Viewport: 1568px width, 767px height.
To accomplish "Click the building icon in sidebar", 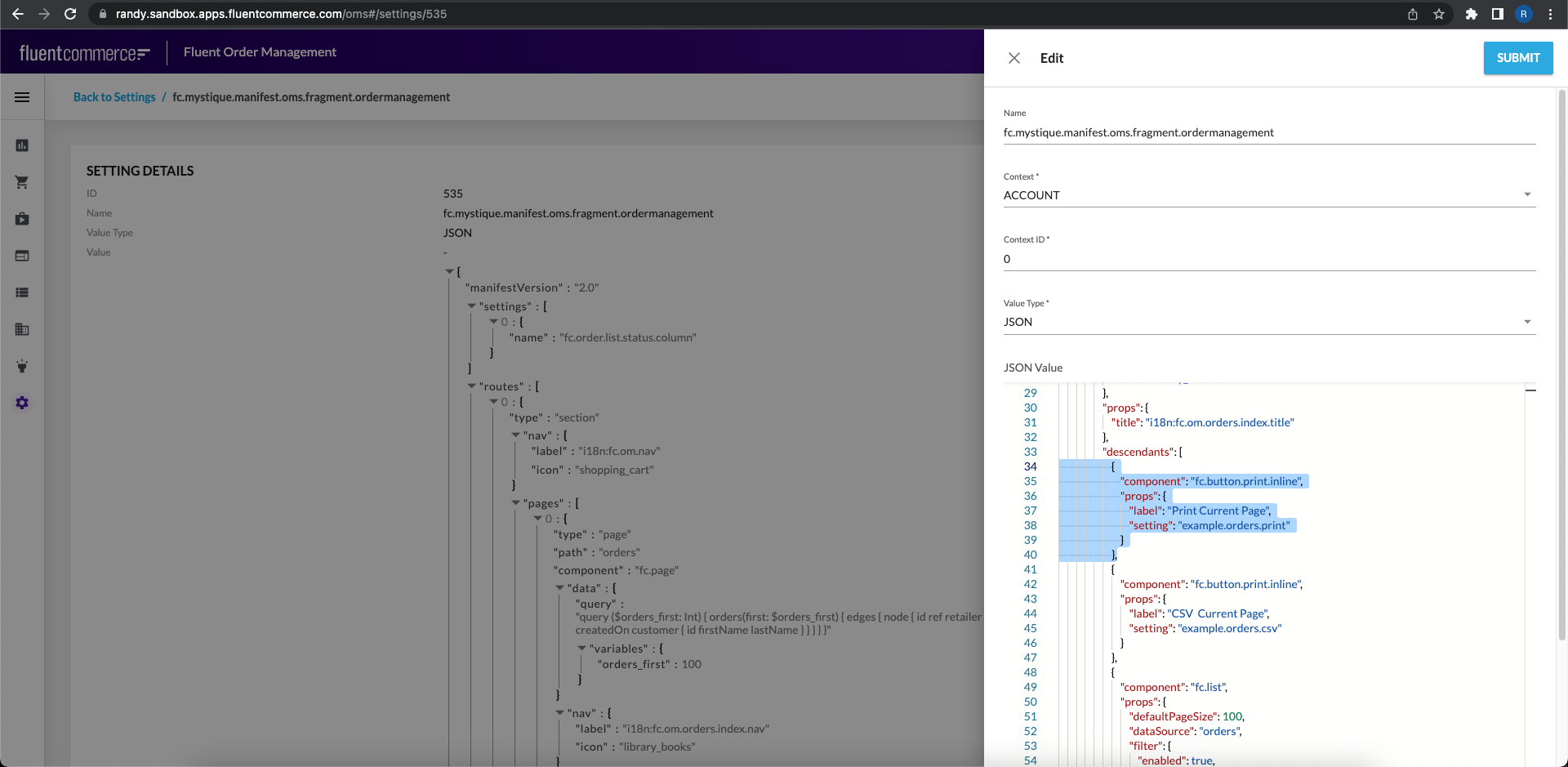I will pyautogui.click(x=22, y=329).
